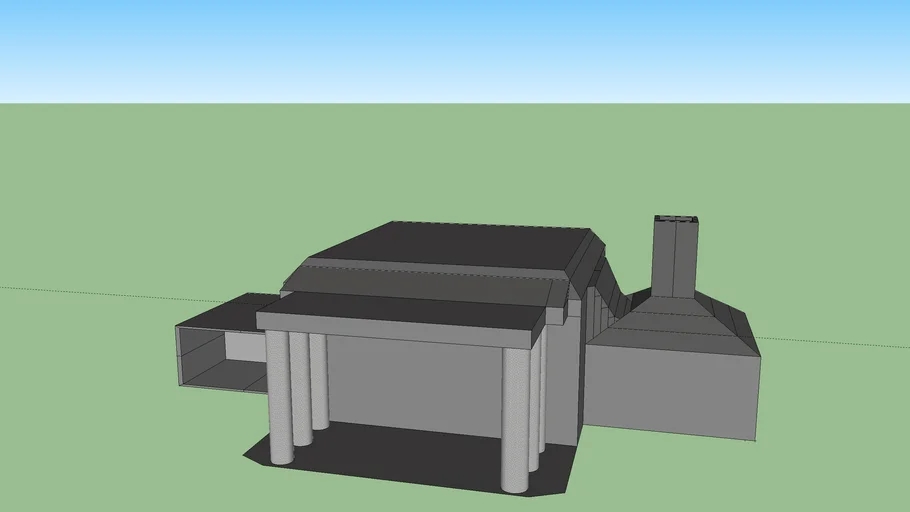Click the sloped roof band above the porch
The height and width of the screenshot is (512, 910).
[420, 283]
